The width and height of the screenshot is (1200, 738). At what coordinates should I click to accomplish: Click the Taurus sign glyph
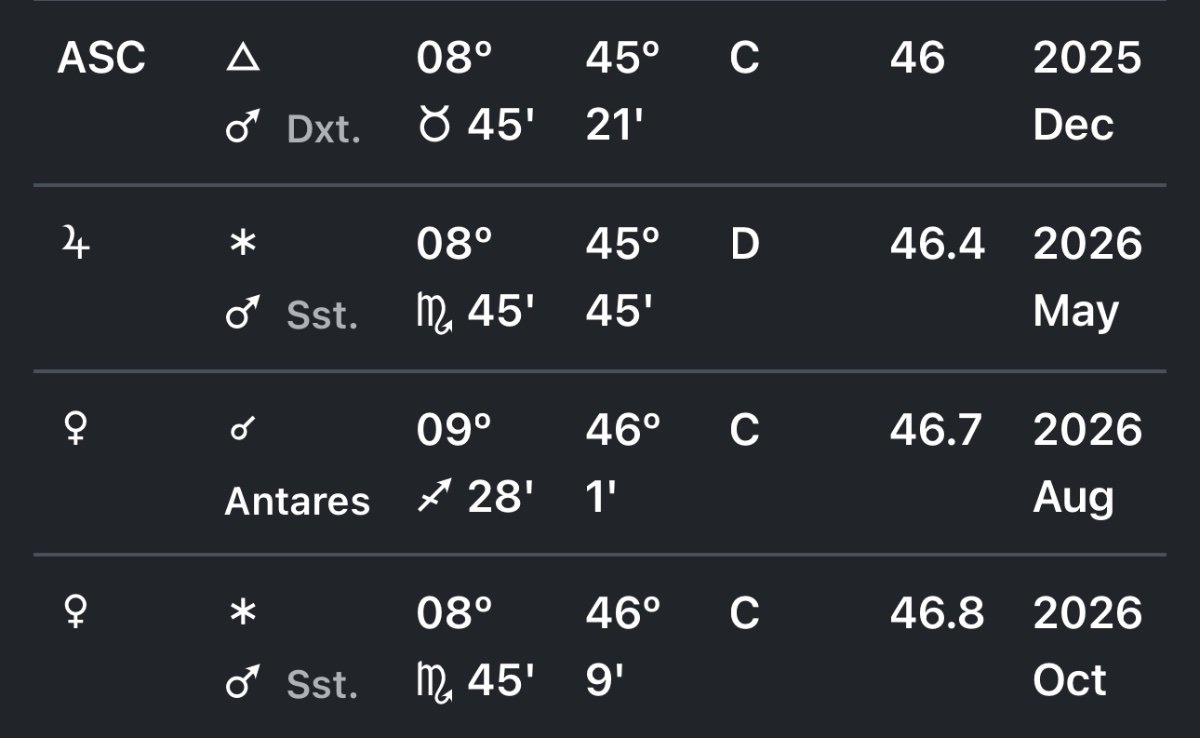click(x=435, y=127)
